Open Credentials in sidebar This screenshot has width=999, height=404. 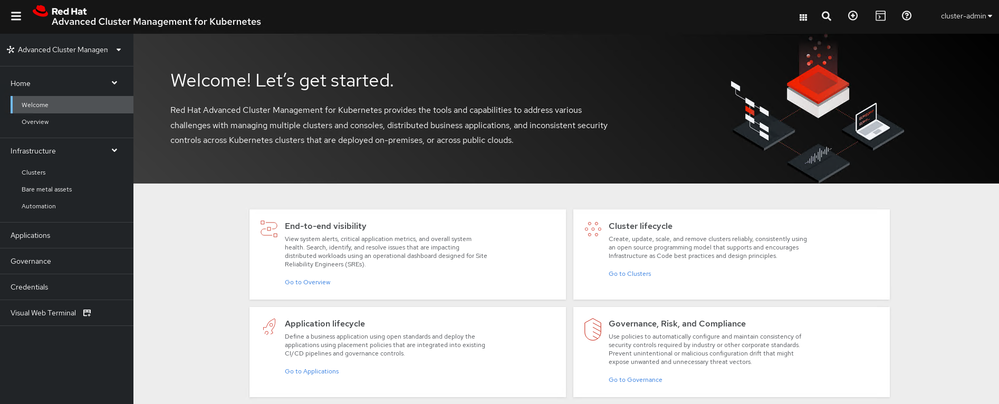(x=66, y=287)
